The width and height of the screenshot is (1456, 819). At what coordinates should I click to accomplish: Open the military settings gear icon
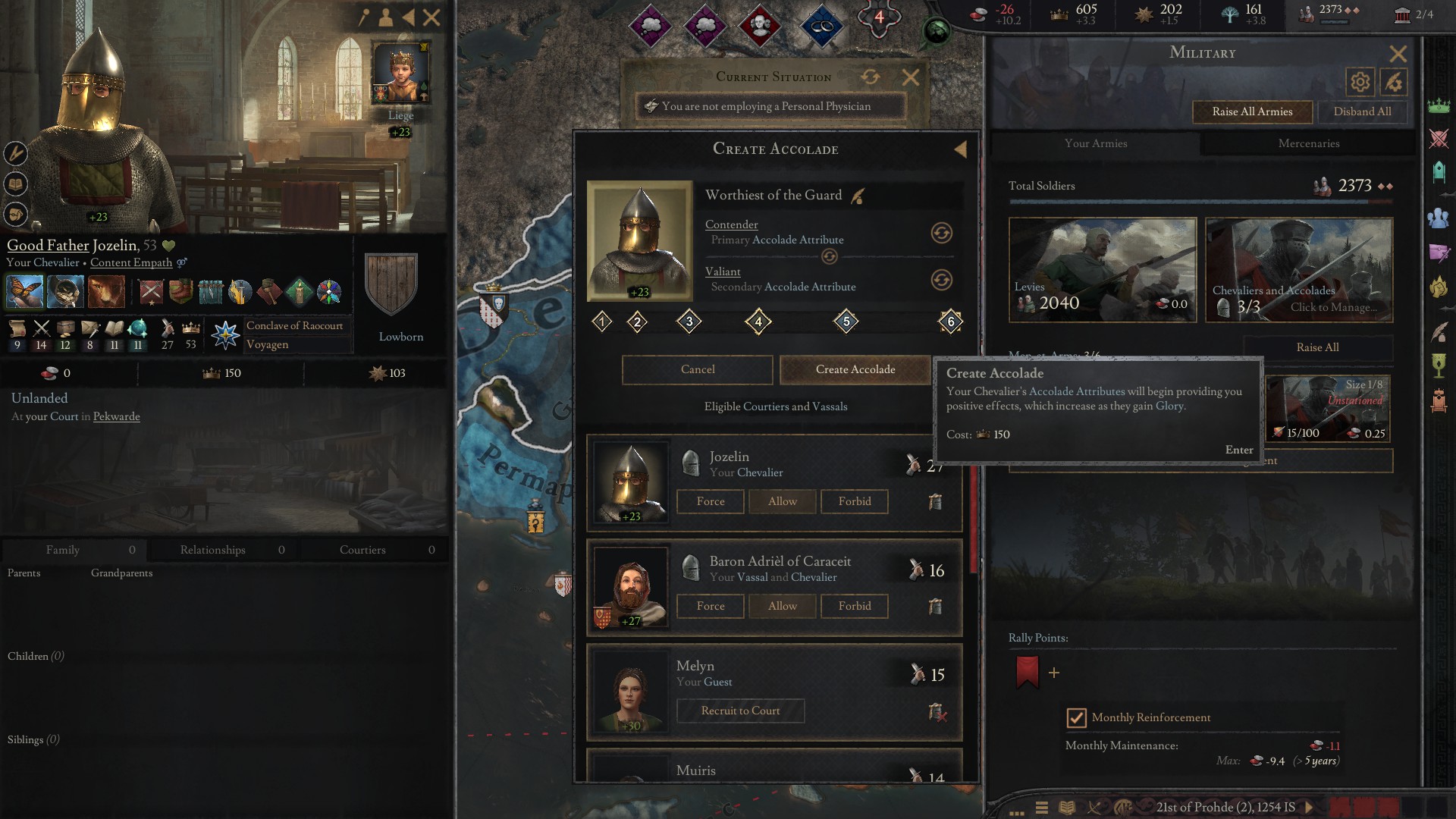(1360, 82)
